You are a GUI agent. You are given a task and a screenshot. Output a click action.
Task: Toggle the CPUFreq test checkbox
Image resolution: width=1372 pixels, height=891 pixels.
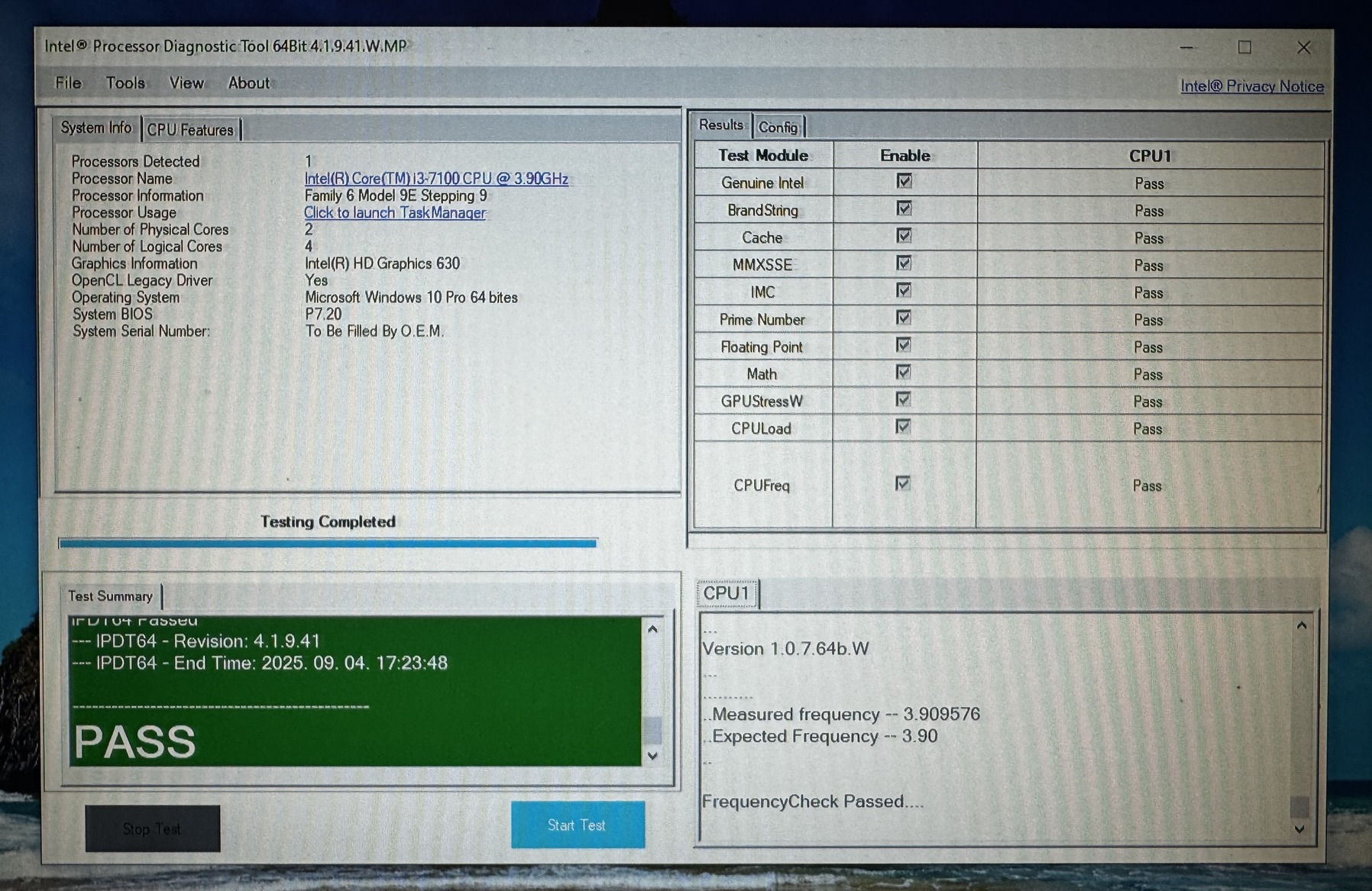[x=903, y=483]
